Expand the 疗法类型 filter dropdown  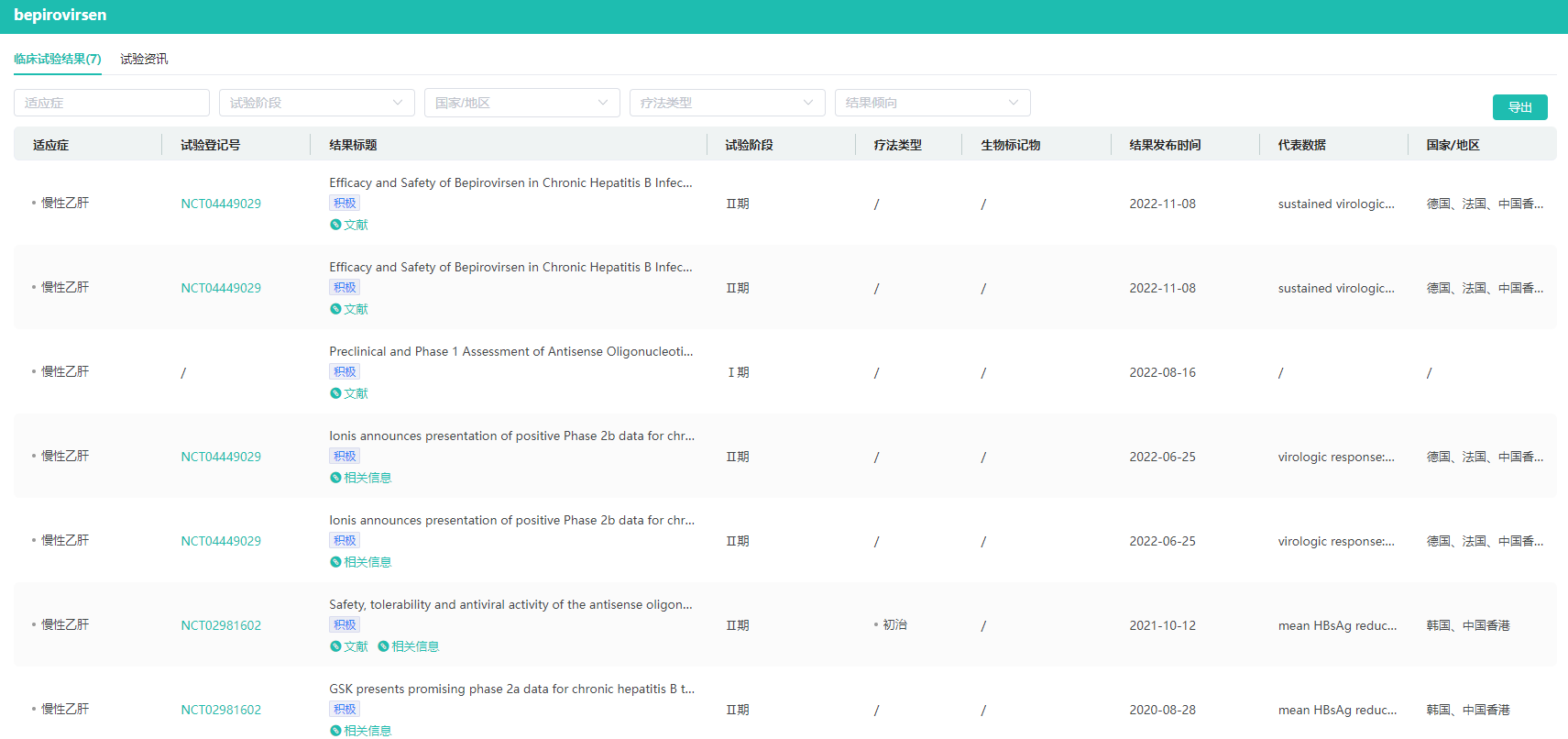(727, 103)
